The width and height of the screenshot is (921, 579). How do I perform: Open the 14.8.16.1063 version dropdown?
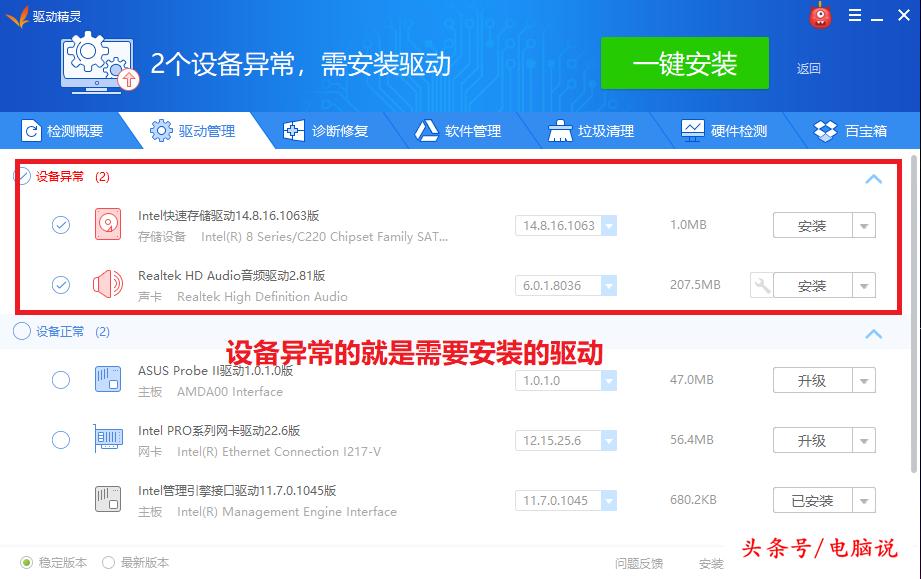(x=610, y=225)
